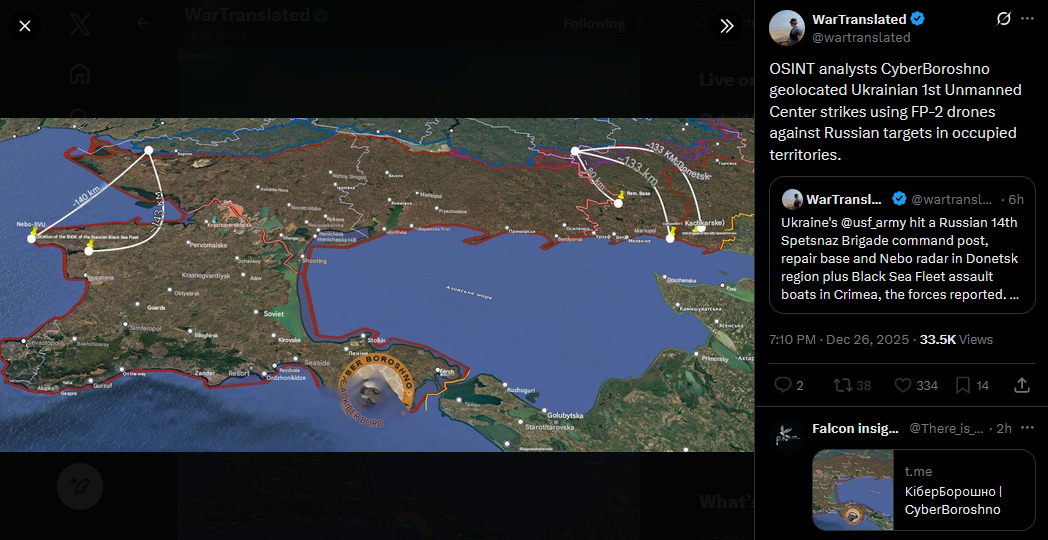Click the compose post button in background

click(80, 487)
